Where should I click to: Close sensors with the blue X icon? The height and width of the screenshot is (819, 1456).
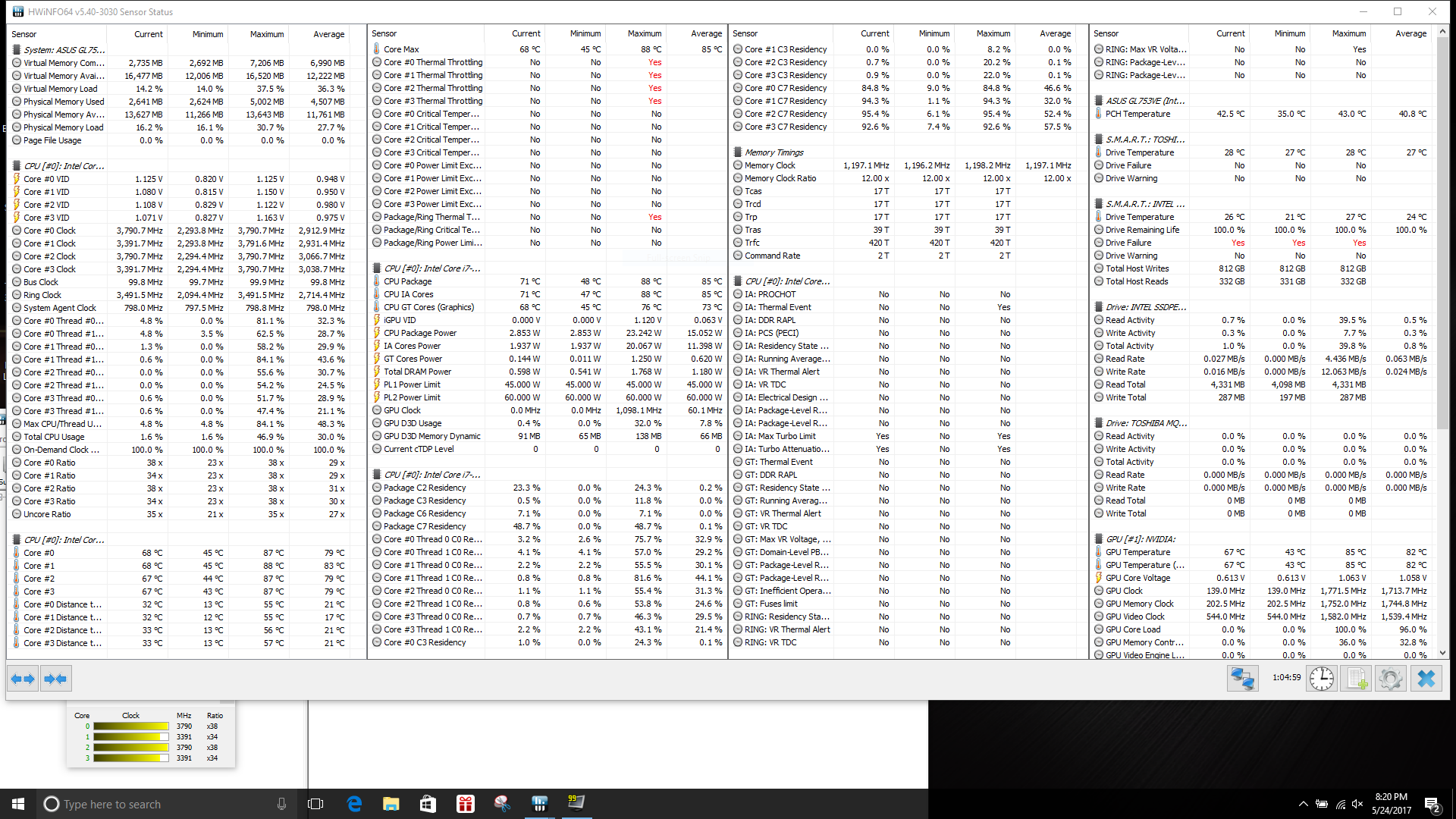1426,678
